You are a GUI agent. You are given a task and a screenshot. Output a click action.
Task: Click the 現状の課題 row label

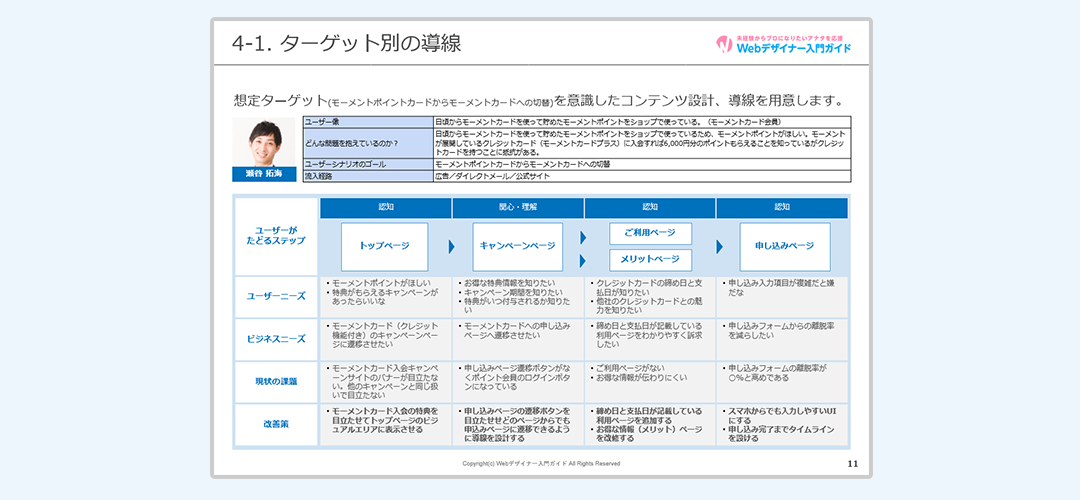[x=276, y=382]
